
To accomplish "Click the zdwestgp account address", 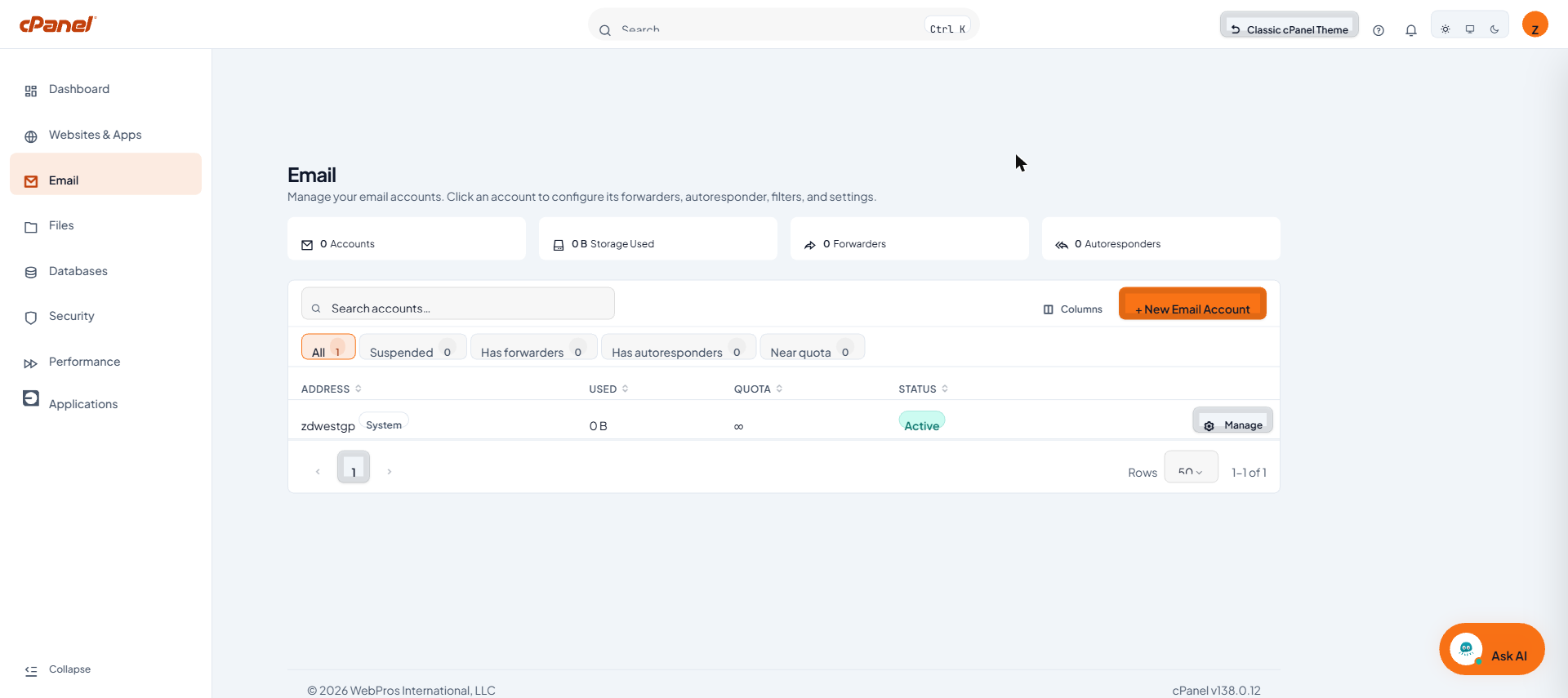I will [x=328, y=426].
